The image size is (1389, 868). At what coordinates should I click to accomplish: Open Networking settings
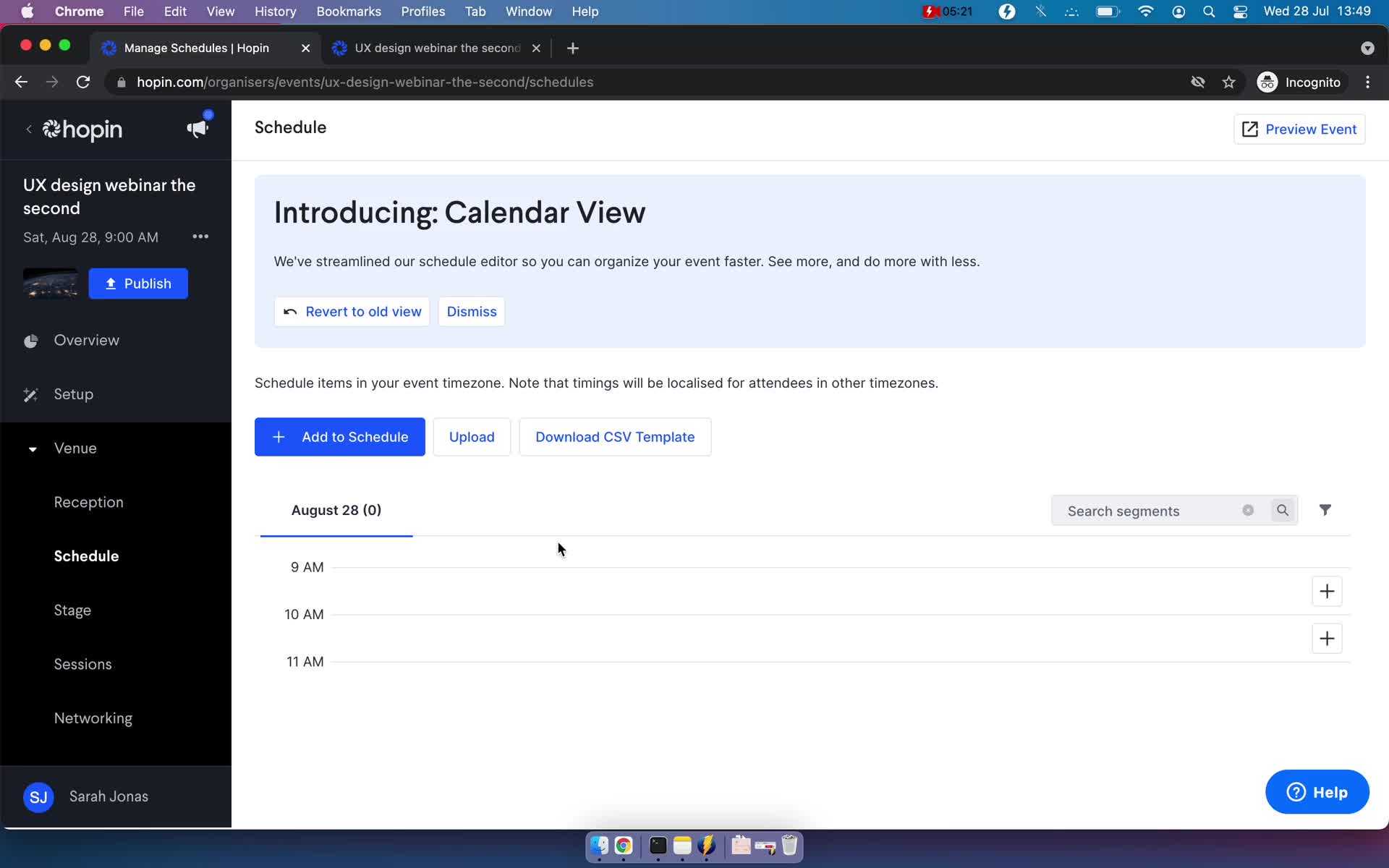(x=93, y=718)
